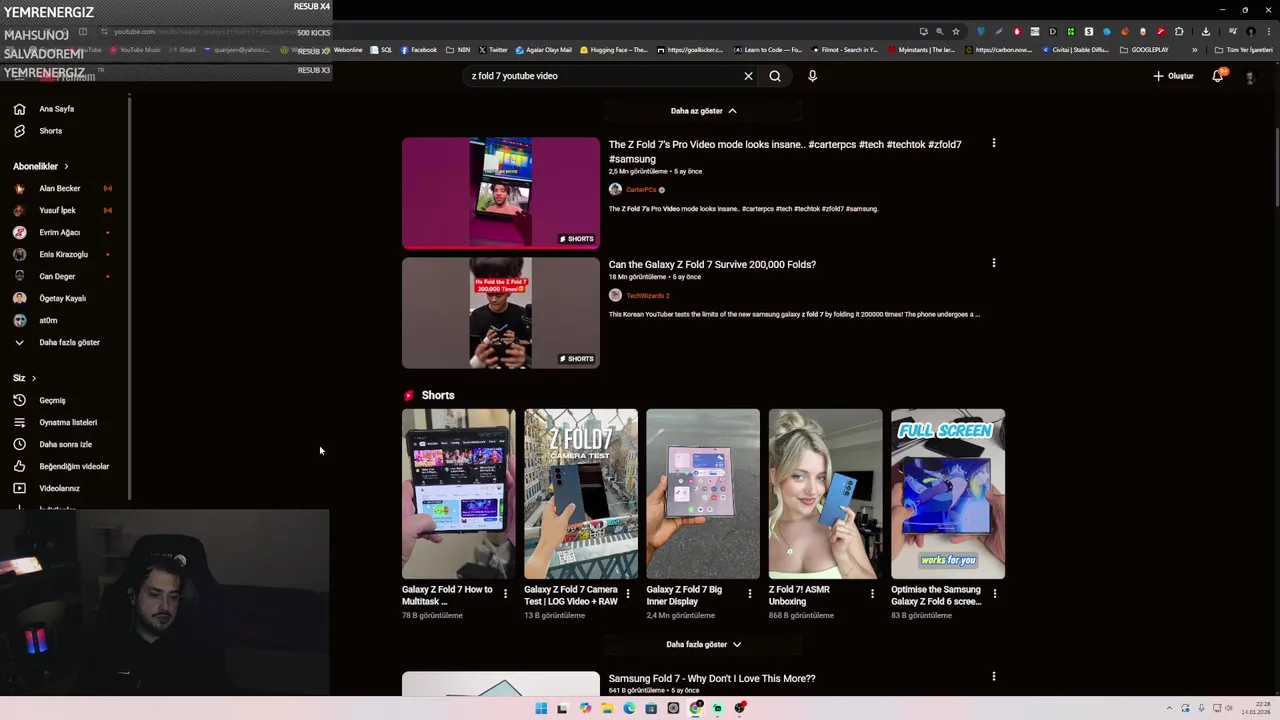Image resolution: width=1280 pixels, height=720 pixels.
Task: Open GOOGLEPLAY bookmark folder
Action: [x=1144, y=50]
